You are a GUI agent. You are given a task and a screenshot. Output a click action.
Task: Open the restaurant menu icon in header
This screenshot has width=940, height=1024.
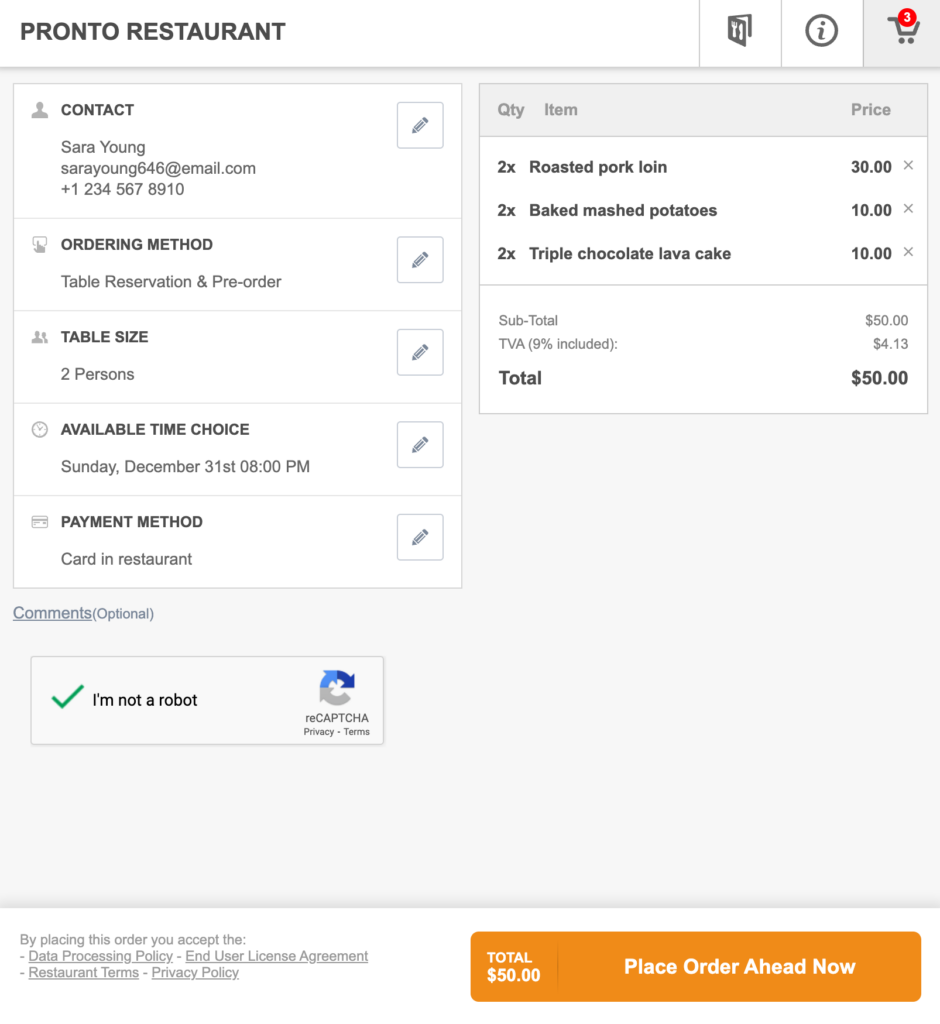point(740,32)
